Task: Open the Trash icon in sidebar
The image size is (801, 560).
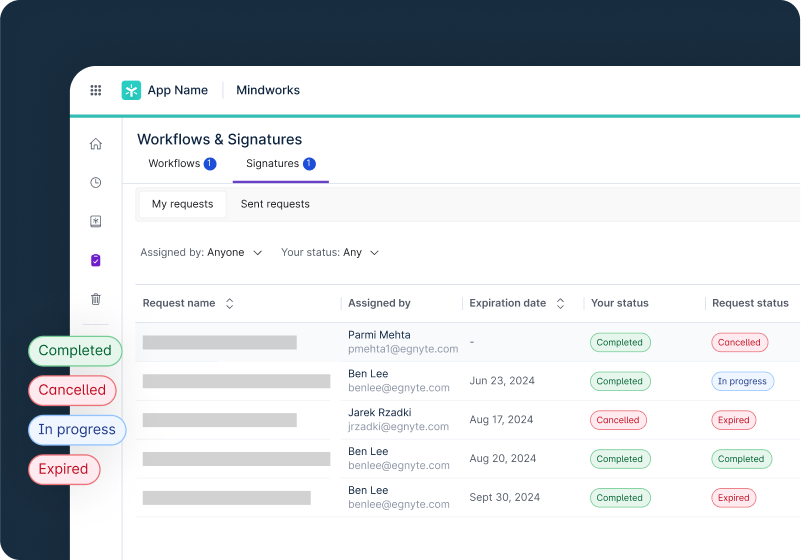Action: pyautogui.click(x=96, y=299)
